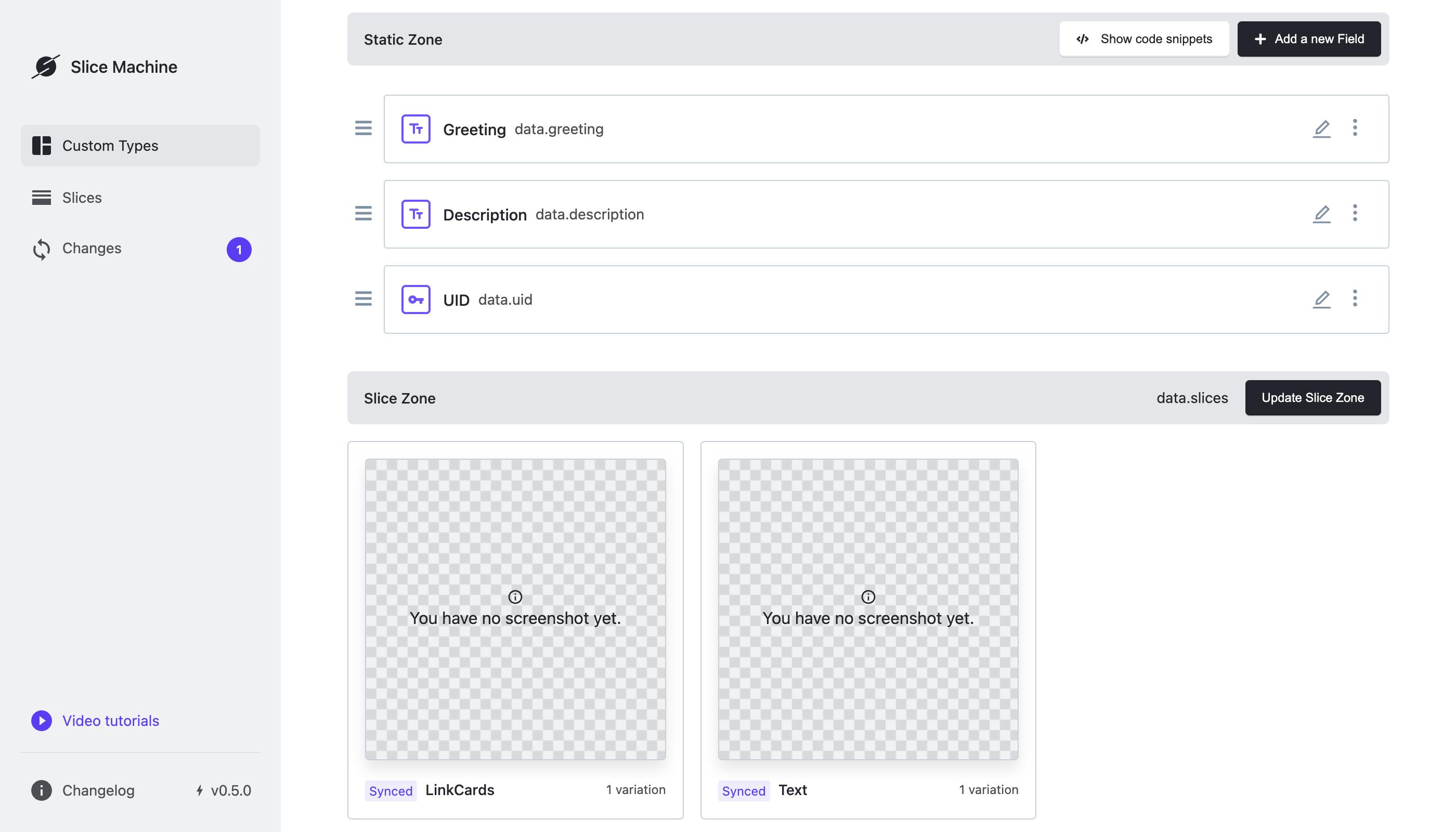Click the Show code snippets button
This screenshot has width=1456, height=832.
click(x=1144, y=38)
